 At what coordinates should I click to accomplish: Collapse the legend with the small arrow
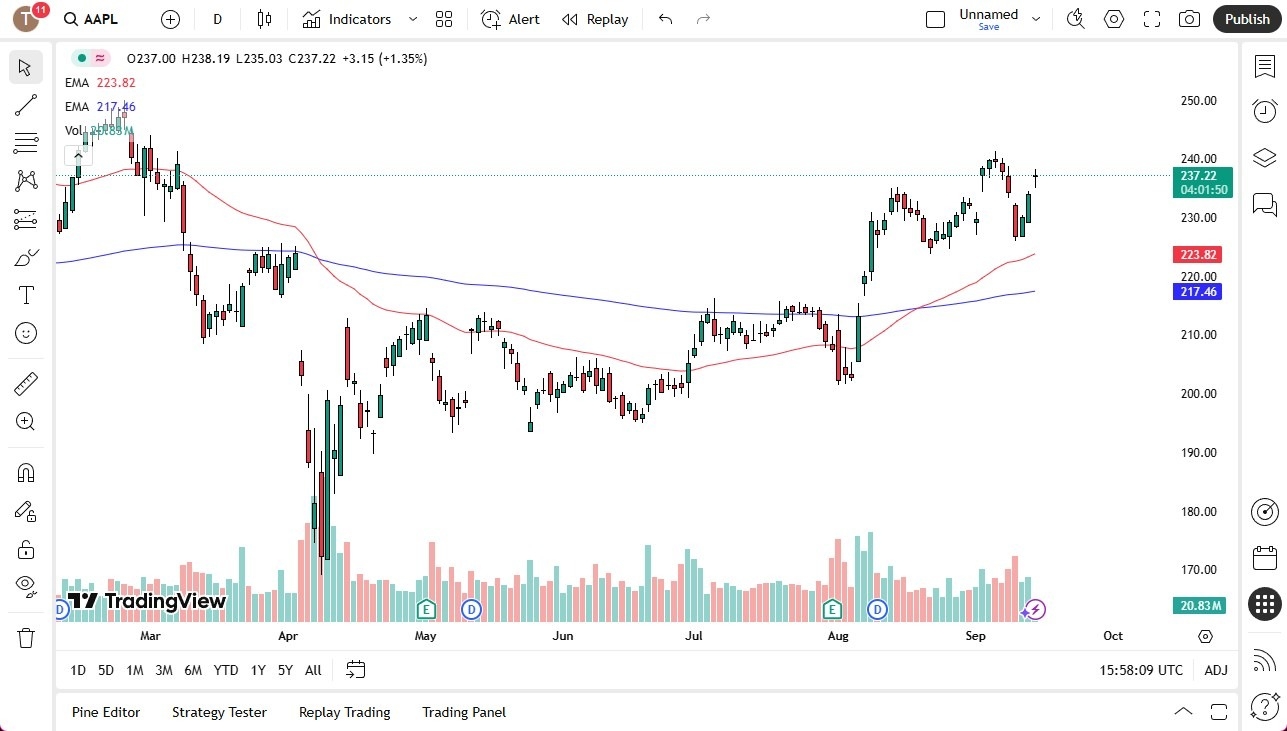(x=78, y=155)
